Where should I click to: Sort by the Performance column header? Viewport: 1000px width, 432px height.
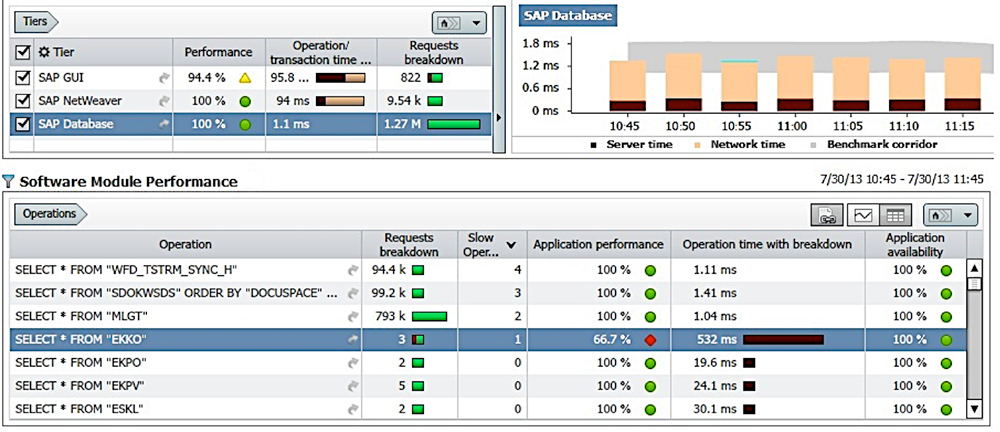click(x=219, y=52)
